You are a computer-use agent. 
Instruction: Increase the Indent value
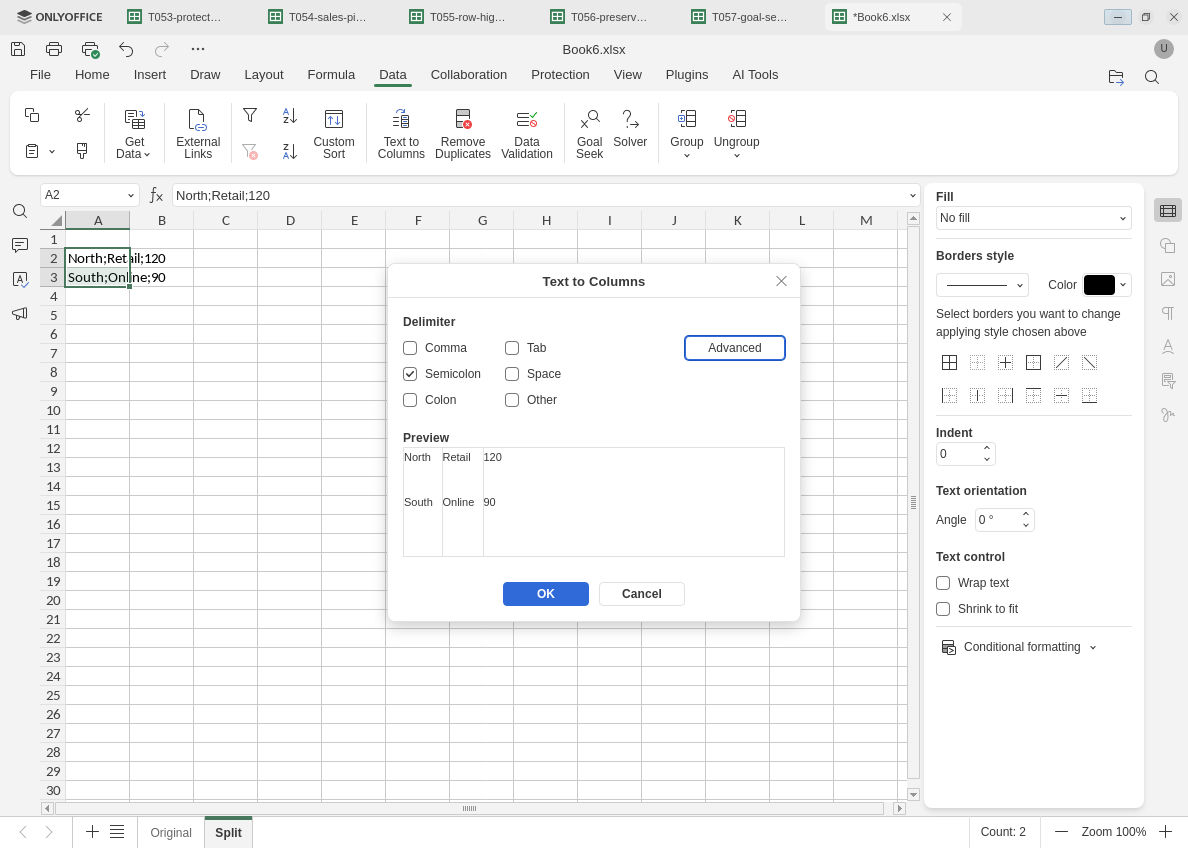986,449
